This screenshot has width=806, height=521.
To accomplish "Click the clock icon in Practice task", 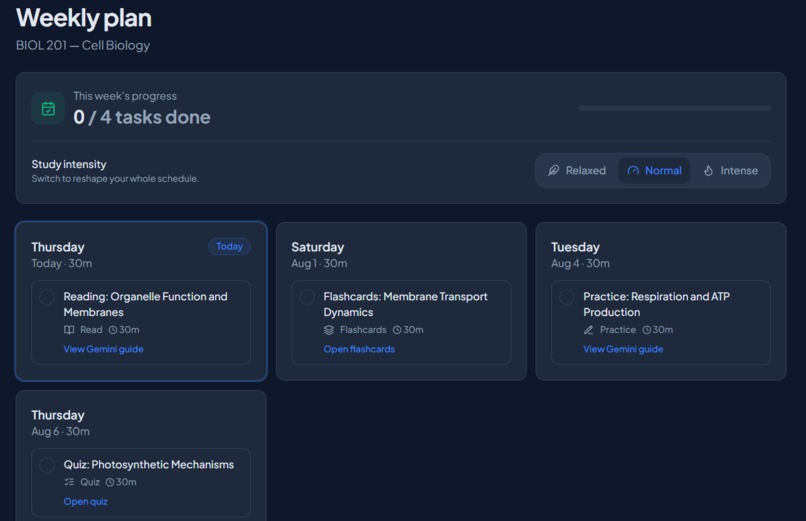I will coord(647,330).
